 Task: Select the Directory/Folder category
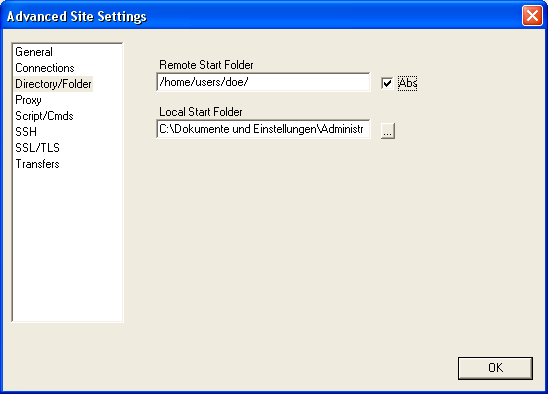click(x=53, y=84)
